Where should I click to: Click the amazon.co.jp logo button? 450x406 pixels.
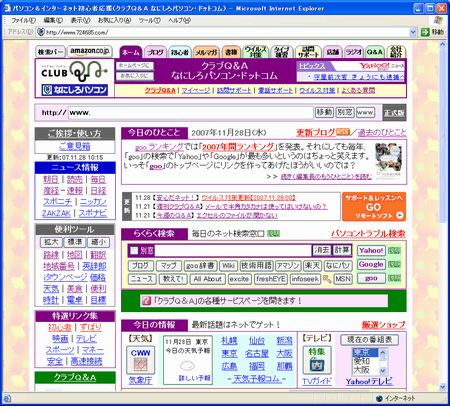90,51
